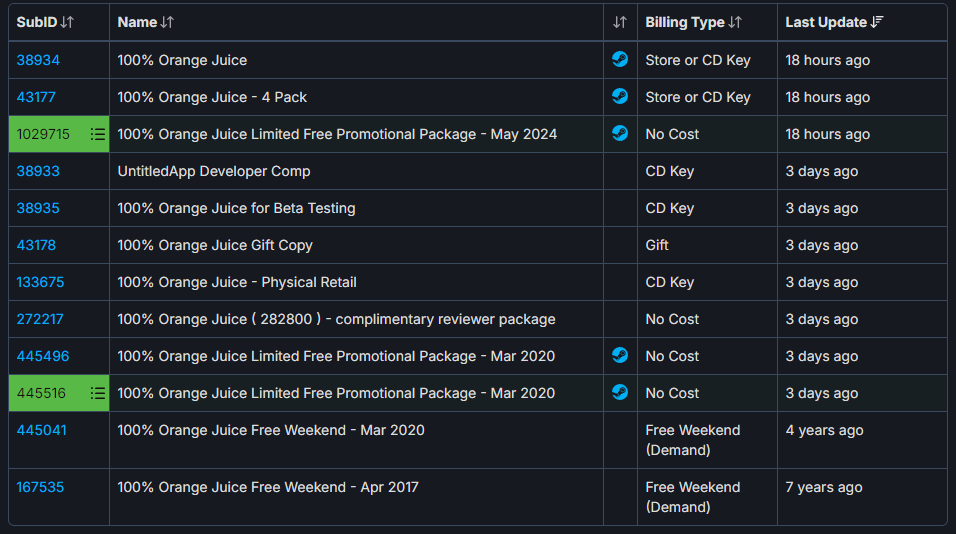Click Steam icon in 445496 row

620,355
